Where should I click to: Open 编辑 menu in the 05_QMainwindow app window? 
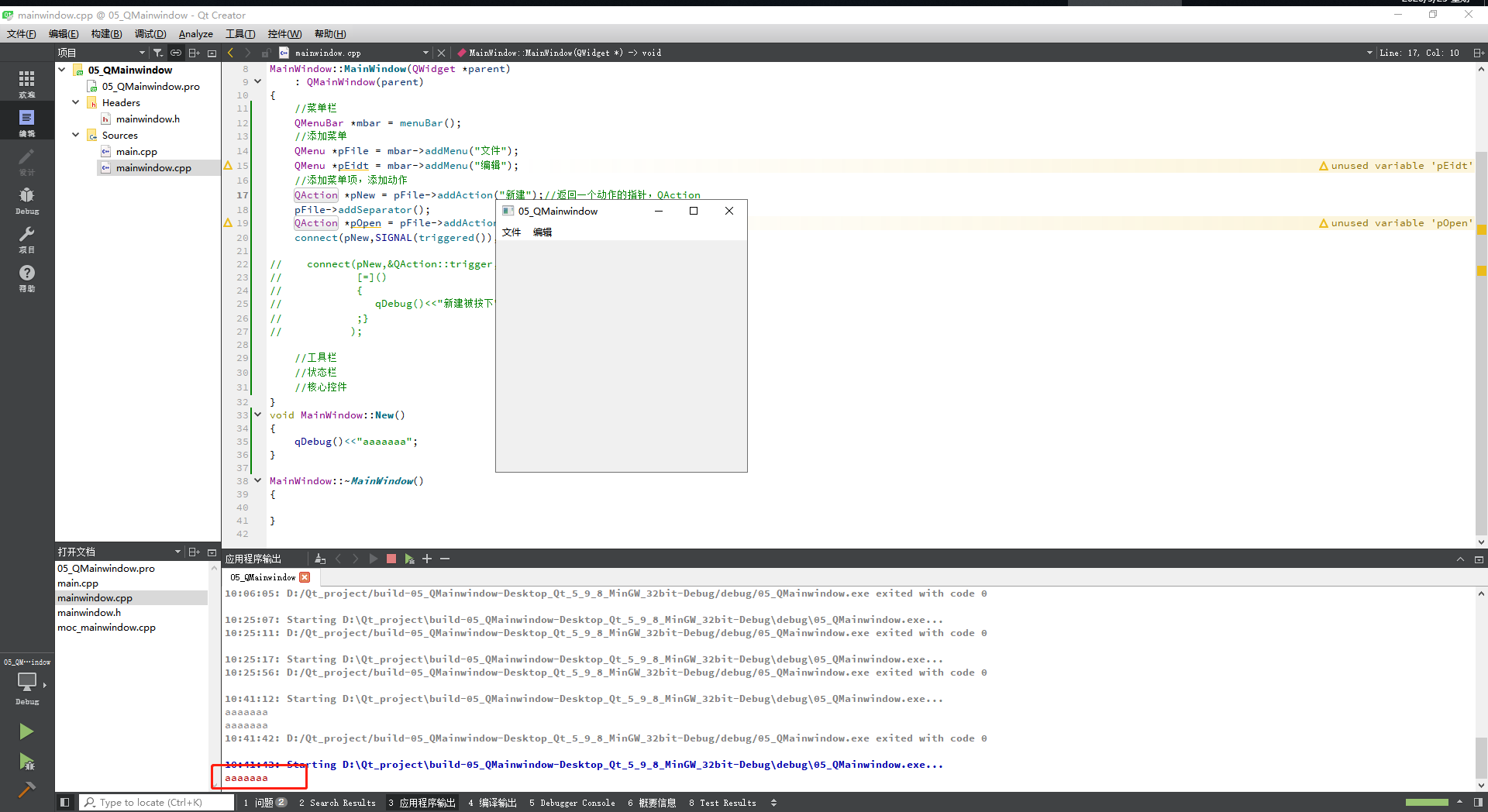(x=542, y=232)
